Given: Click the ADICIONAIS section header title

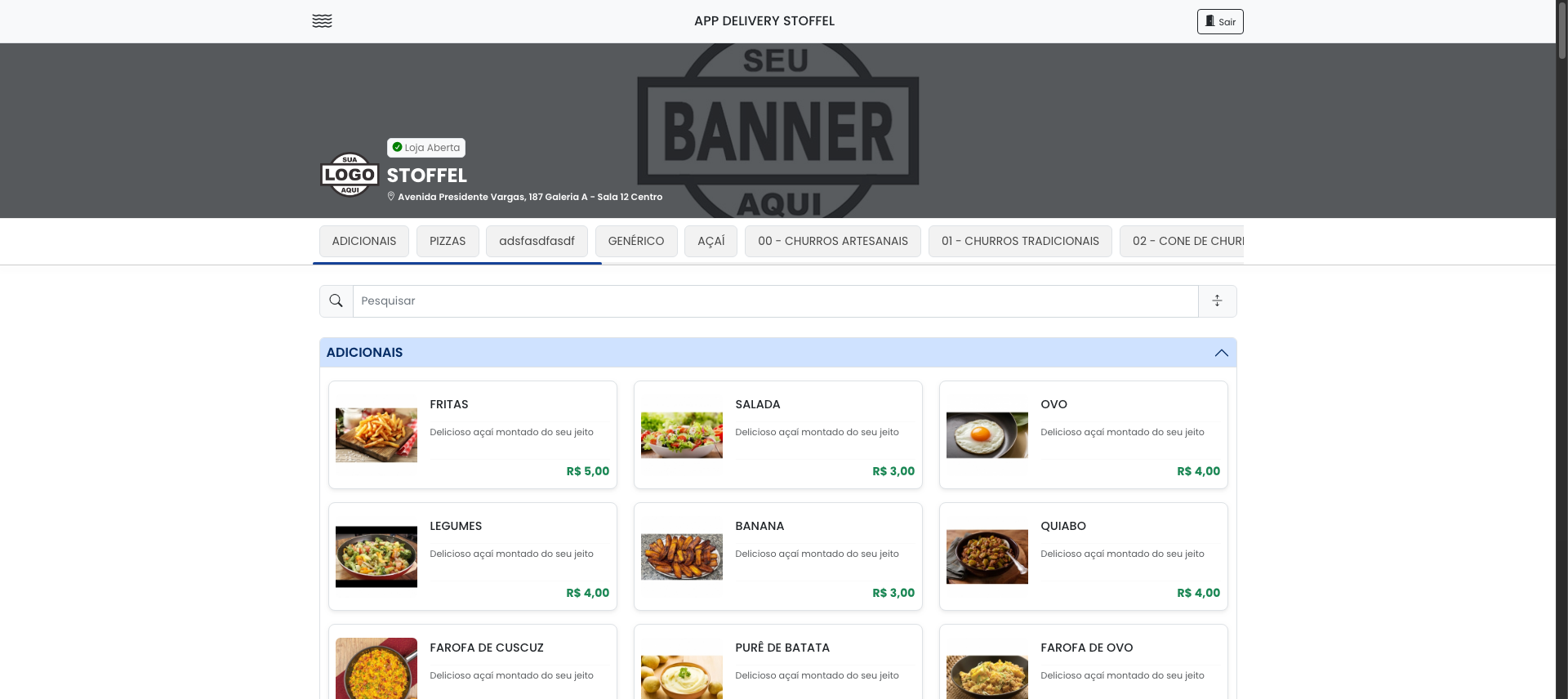Looking at the screenshot, I should (x=364, y=353).
